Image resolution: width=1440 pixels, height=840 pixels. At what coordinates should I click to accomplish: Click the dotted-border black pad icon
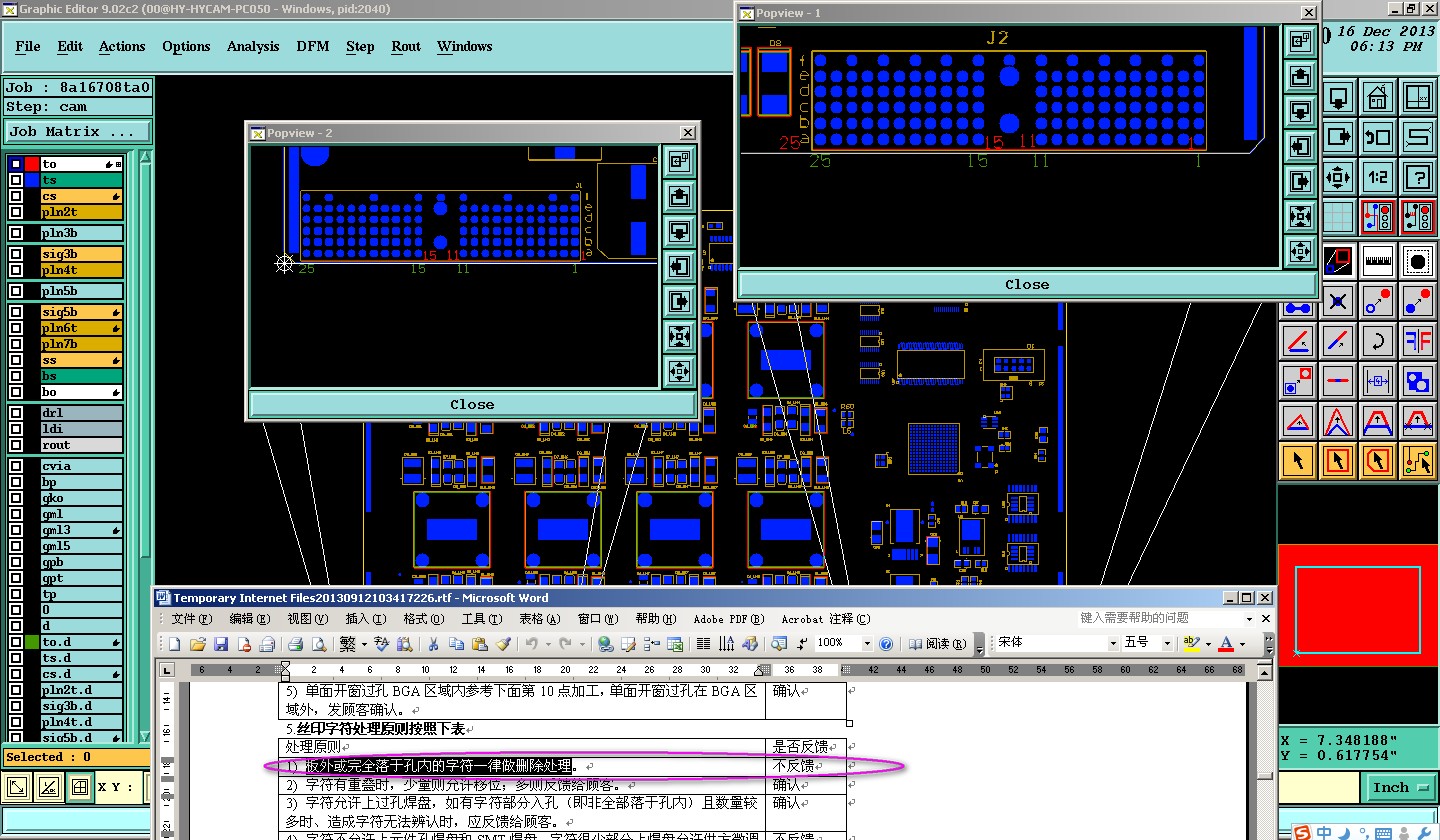click(1417, 261)
